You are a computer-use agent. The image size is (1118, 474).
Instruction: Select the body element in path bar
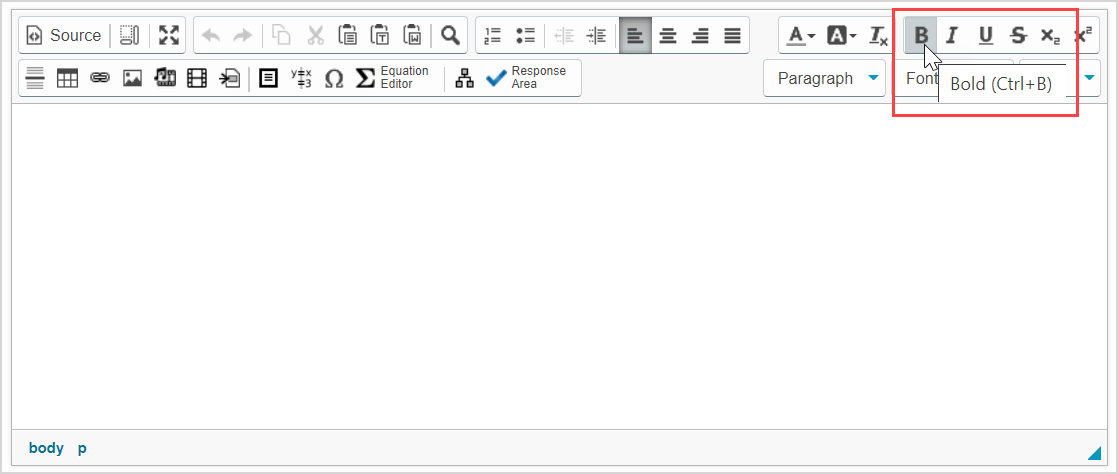(46, 448)
